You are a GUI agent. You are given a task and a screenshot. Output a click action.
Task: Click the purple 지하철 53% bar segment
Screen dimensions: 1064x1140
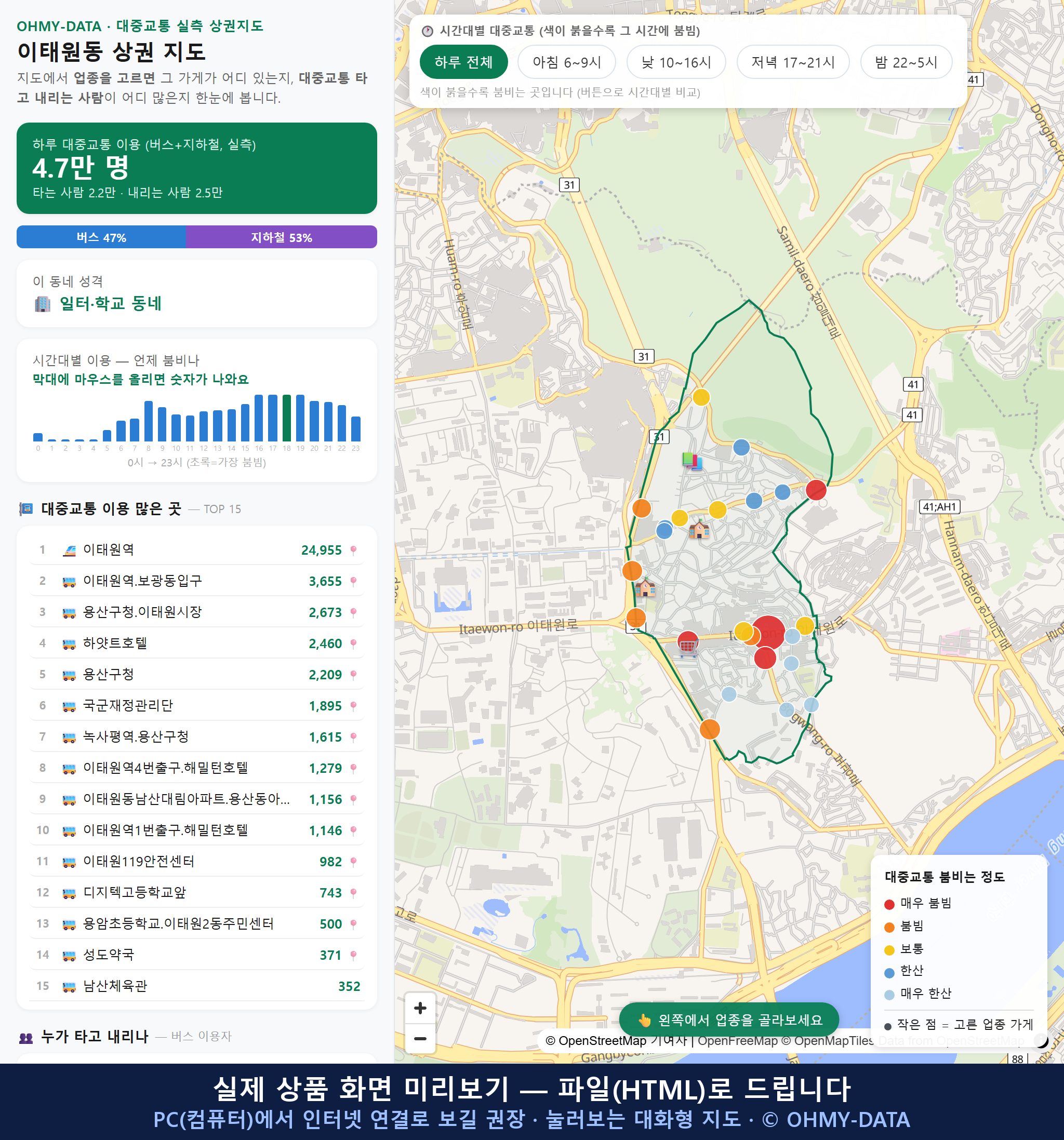tap(281, 237)
